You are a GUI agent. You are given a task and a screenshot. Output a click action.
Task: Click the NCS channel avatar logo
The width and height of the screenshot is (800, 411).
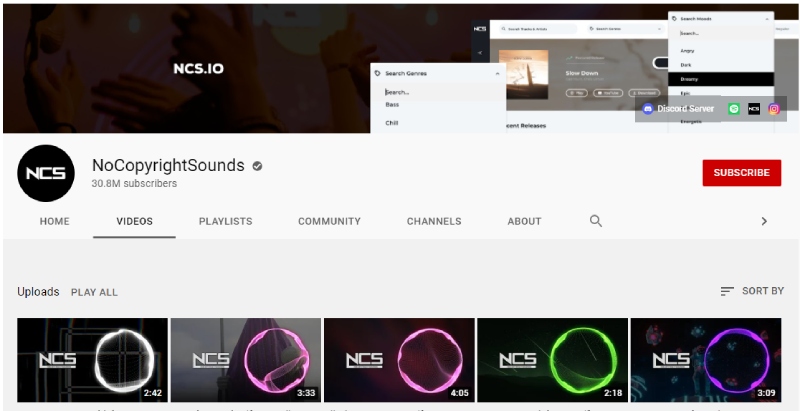tap(46, 173)
